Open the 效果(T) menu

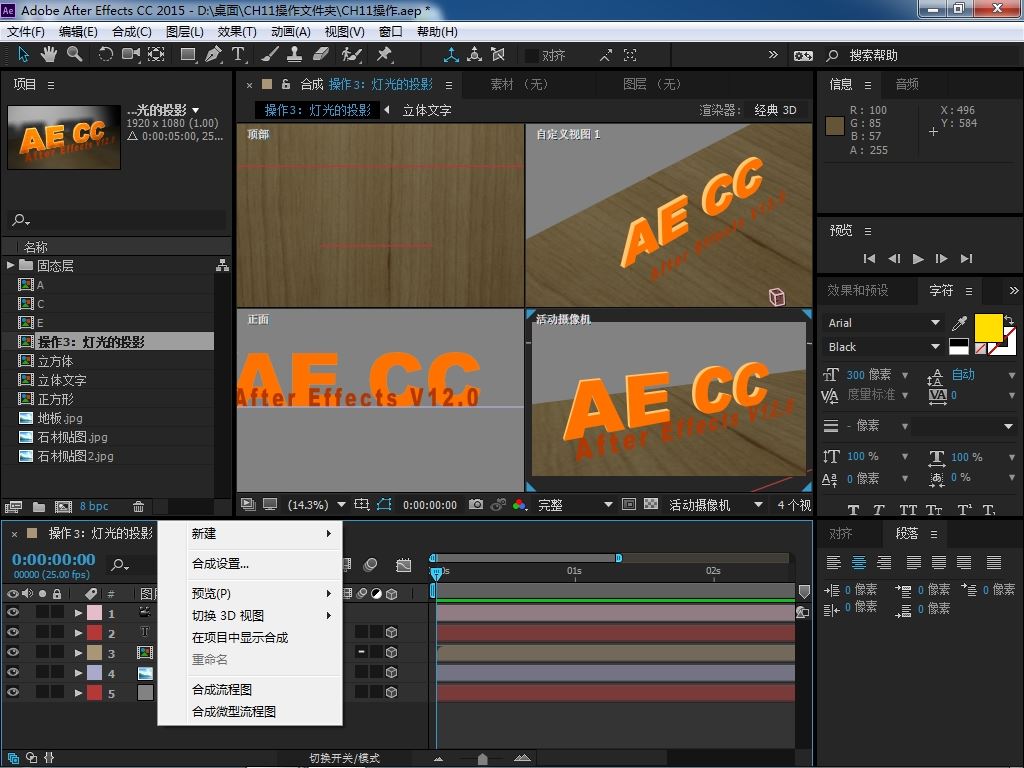coord(236,31)
